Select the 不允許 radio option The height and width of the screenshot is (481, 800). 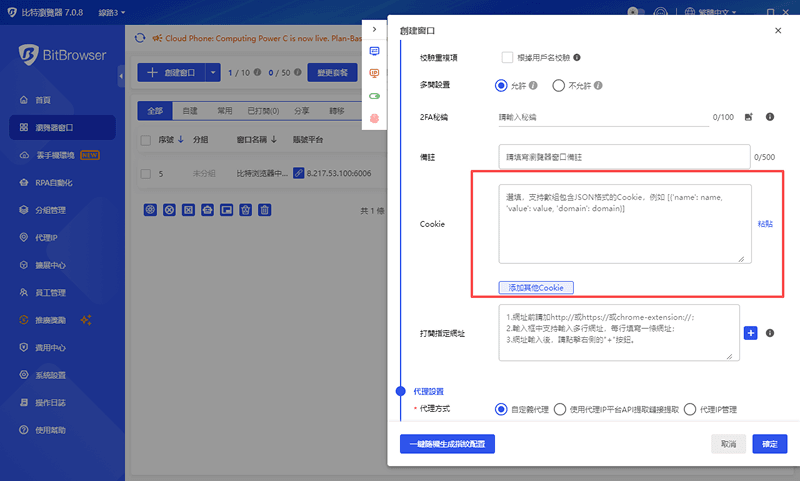558,86
